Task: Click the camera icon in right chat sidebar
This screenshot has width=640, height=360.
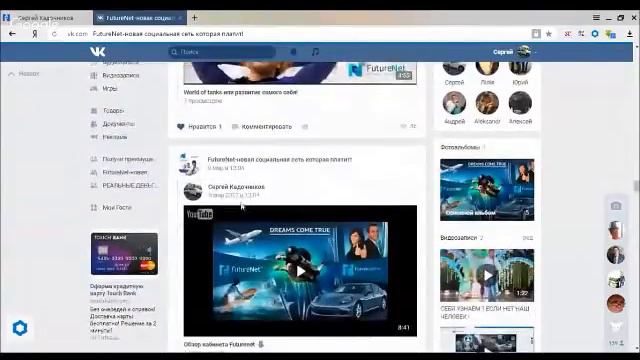Action: pyautogui.click(x=616, y=206)
